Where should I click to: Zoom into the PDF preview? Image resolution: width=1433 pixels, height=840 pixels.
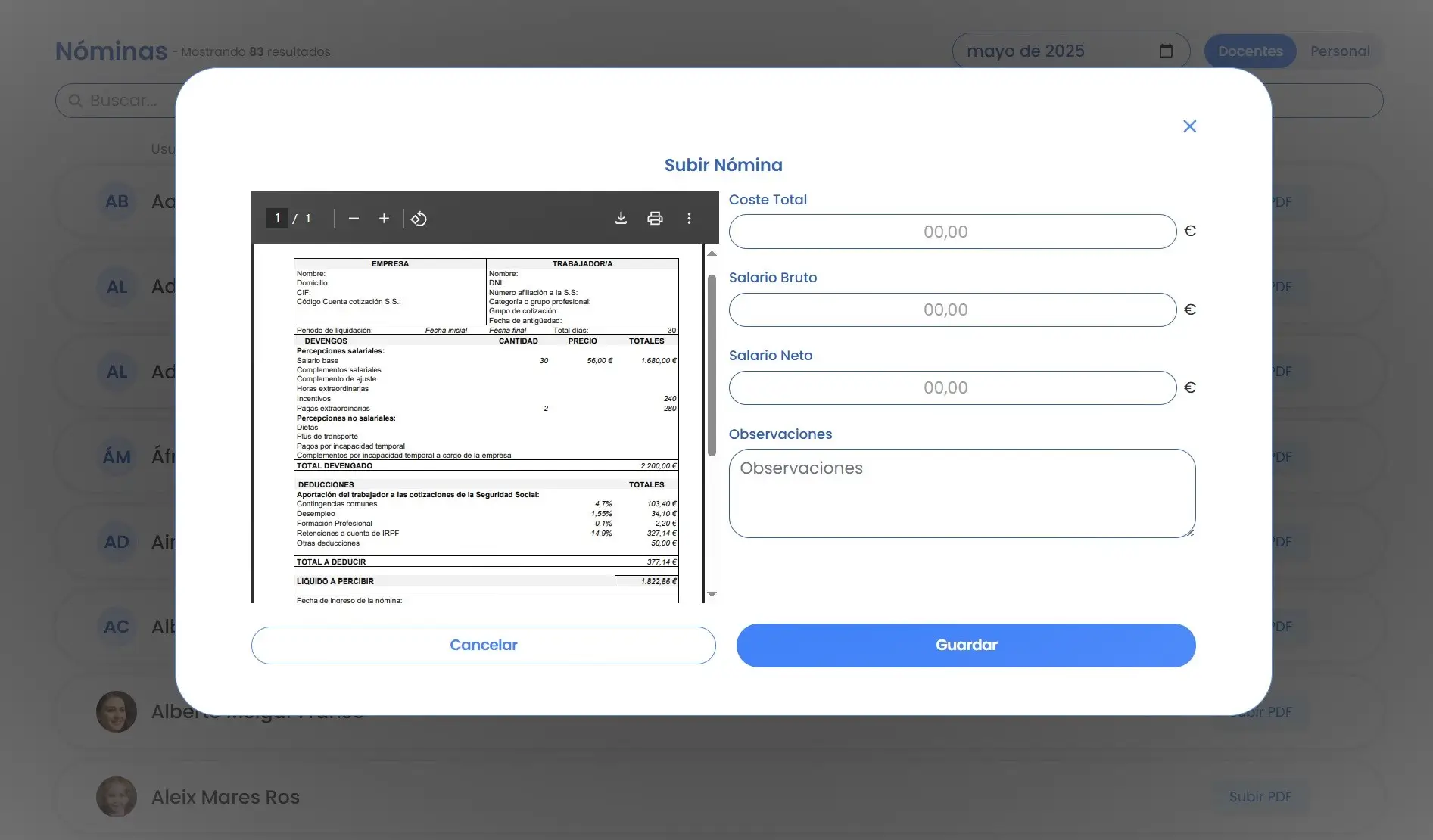click(384, 218)
